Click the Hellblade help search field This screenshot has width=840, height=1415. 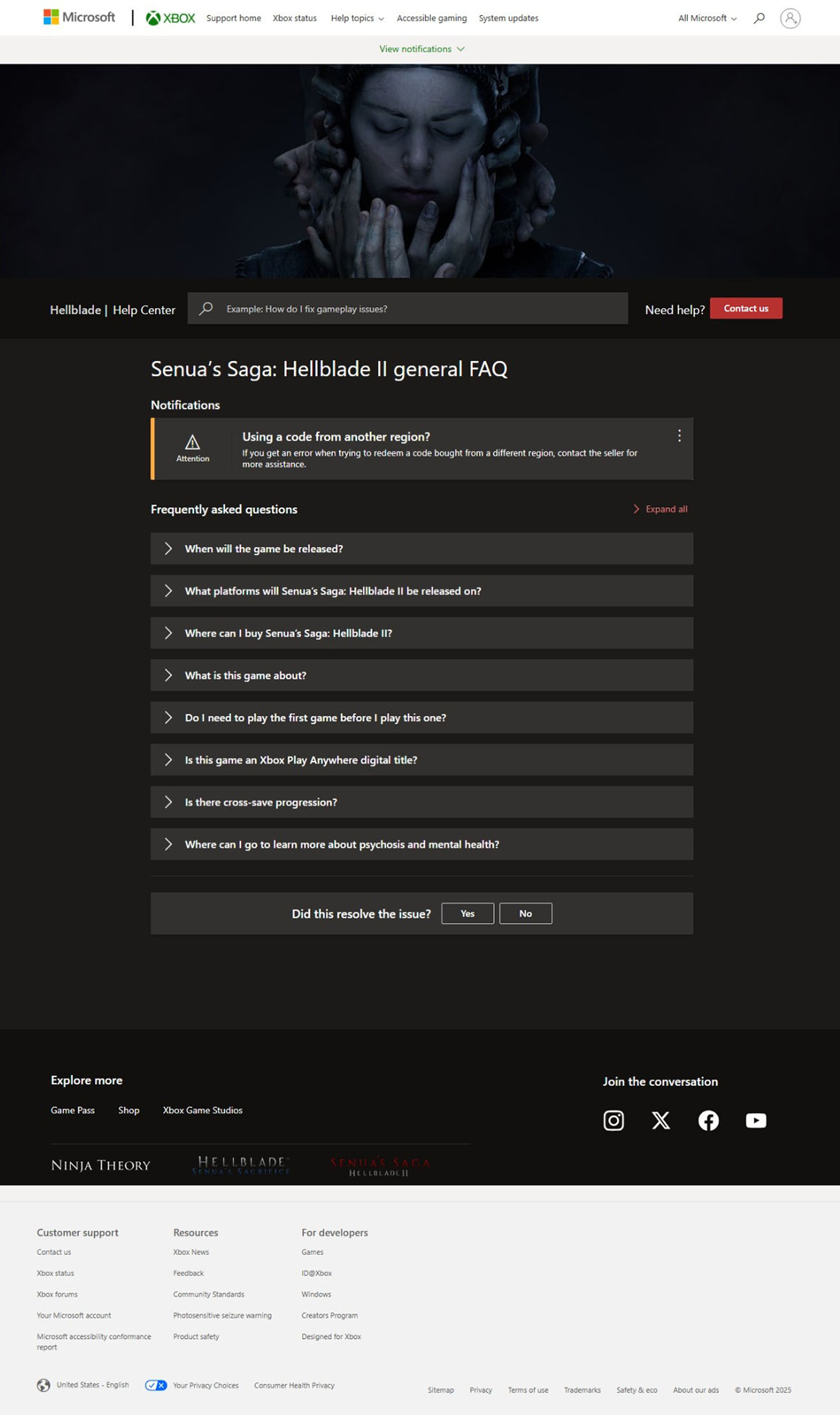pos(420,309)
